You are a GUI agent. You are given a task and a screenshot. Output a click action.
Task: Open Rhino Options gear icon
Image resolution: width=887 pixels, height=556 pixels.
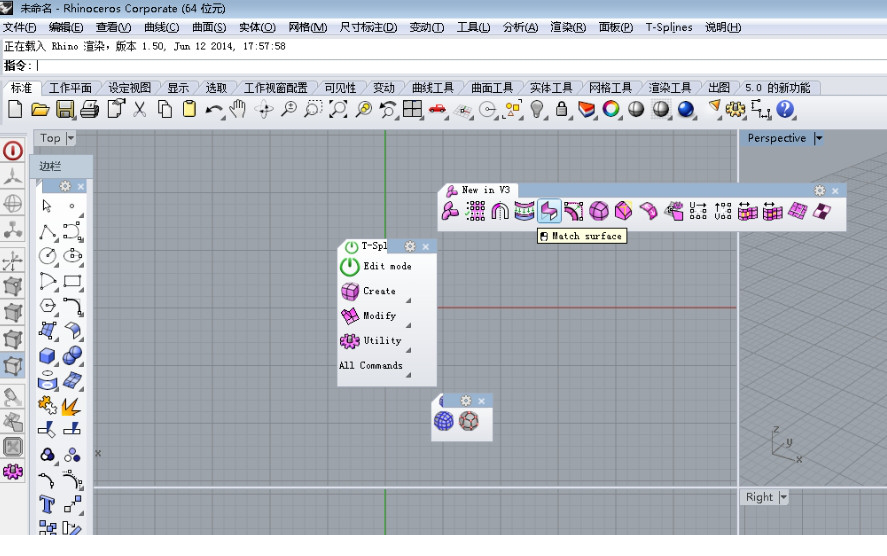click(x=735, y=109)
